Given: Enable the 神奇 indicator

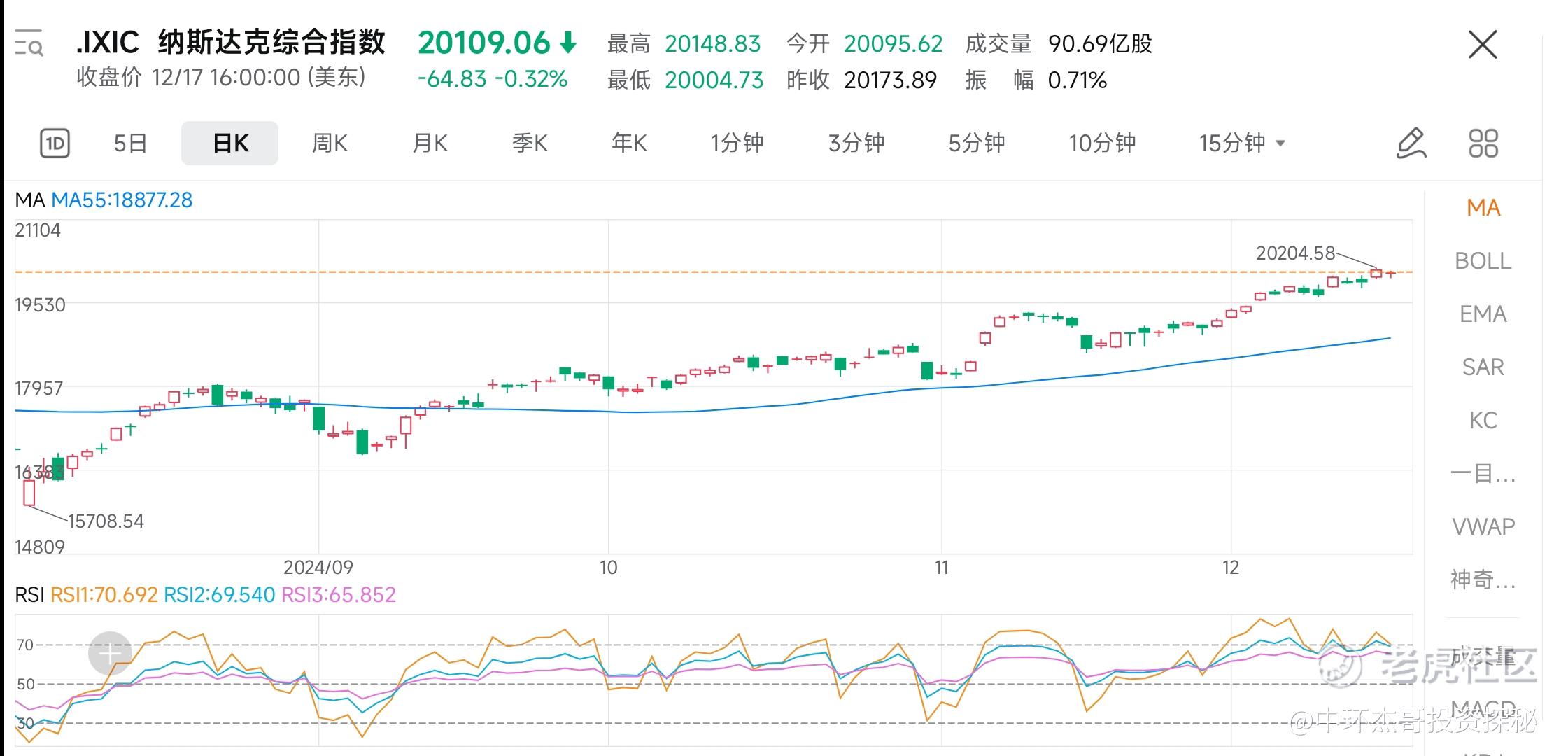Looking at the screenshot, I should click(x=1483, y=580).
